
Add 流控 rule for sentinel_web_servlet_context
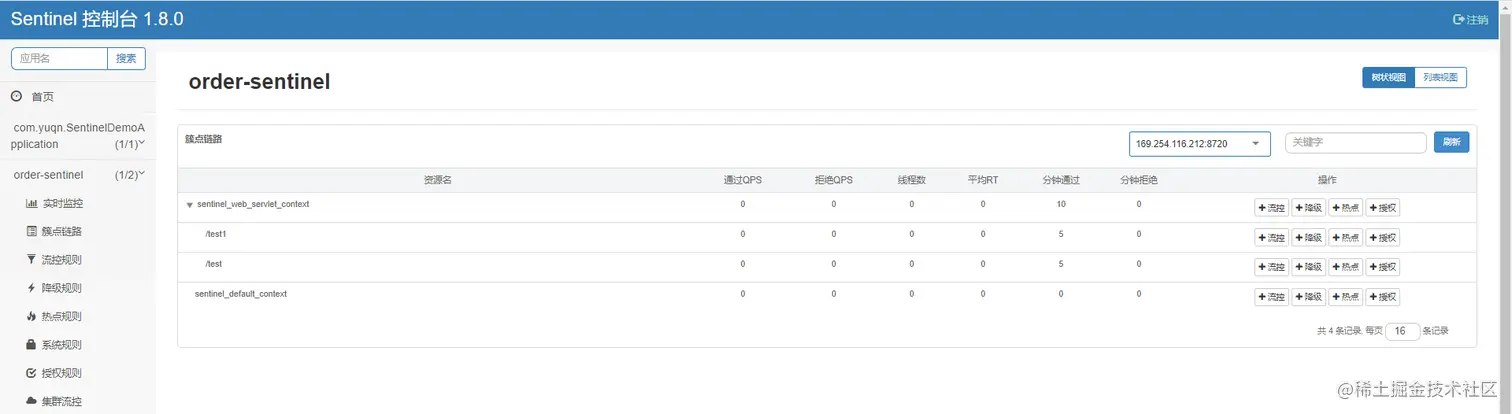(x=1271, y=208)
